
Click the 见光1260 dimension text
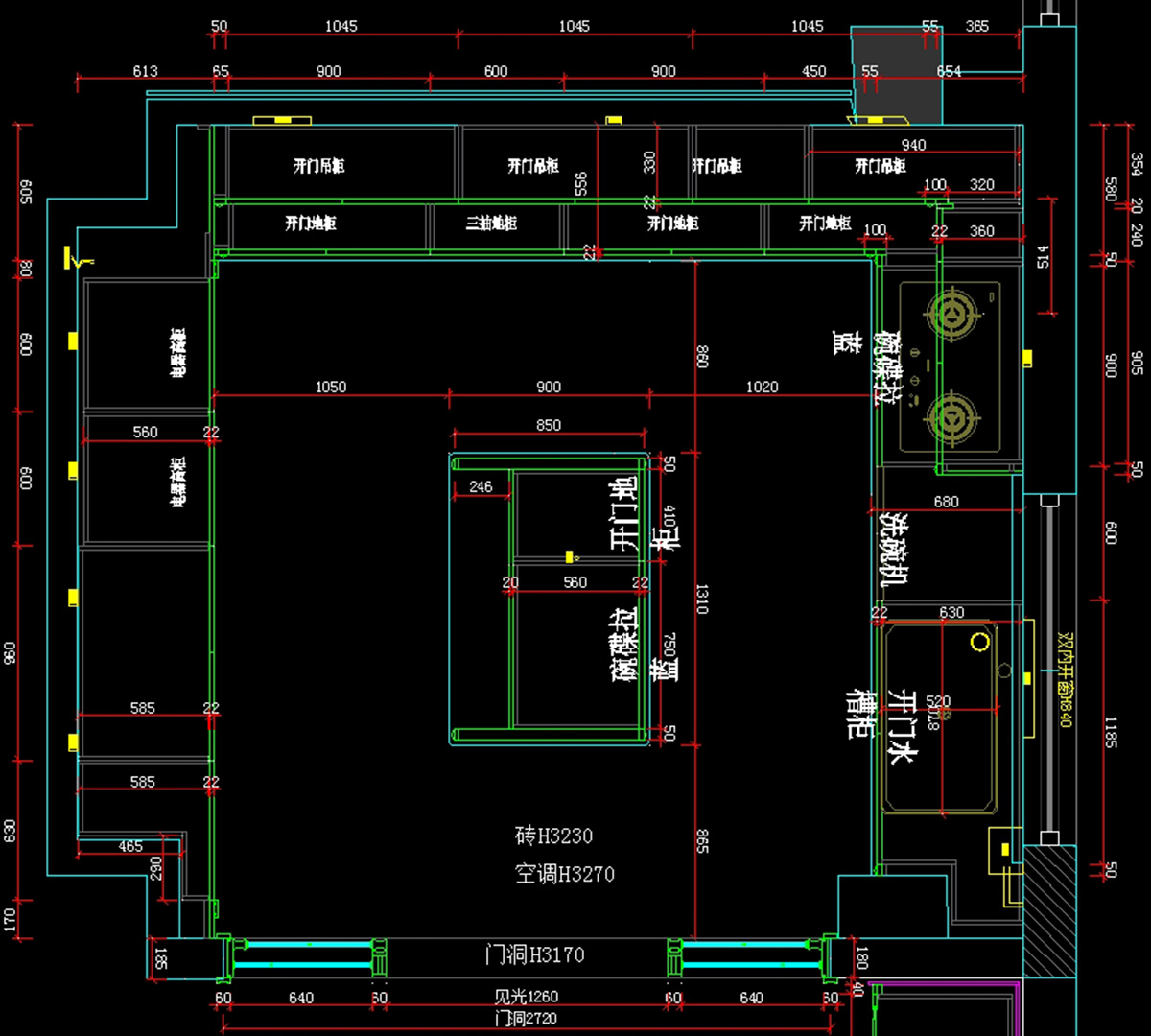(526, 997)
